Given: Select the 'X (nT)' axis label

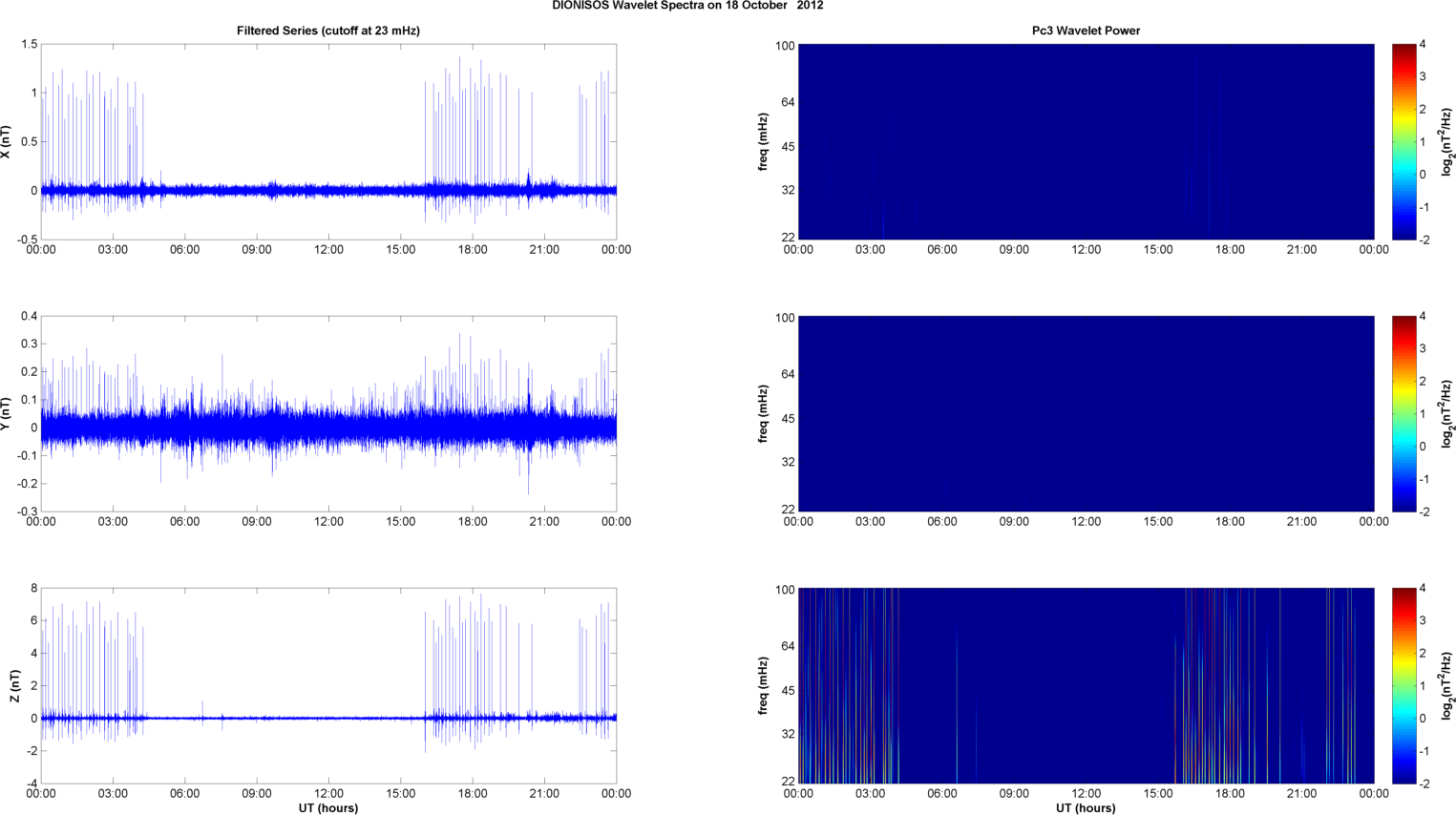Looking at the screenshot, I should [x=6, y=142].
